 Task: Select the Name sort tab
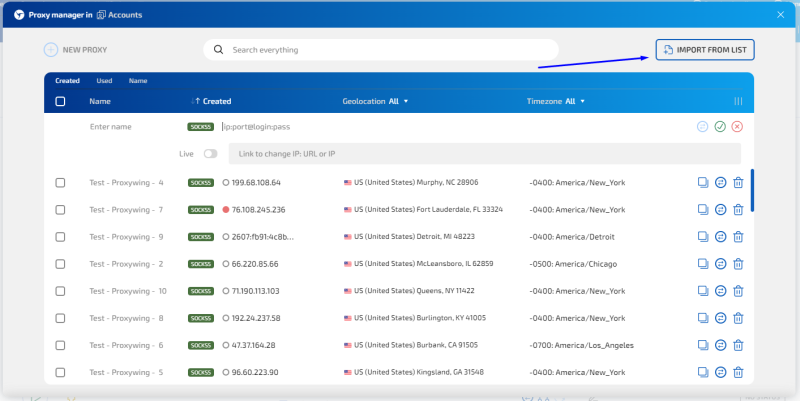coord(138,80)
